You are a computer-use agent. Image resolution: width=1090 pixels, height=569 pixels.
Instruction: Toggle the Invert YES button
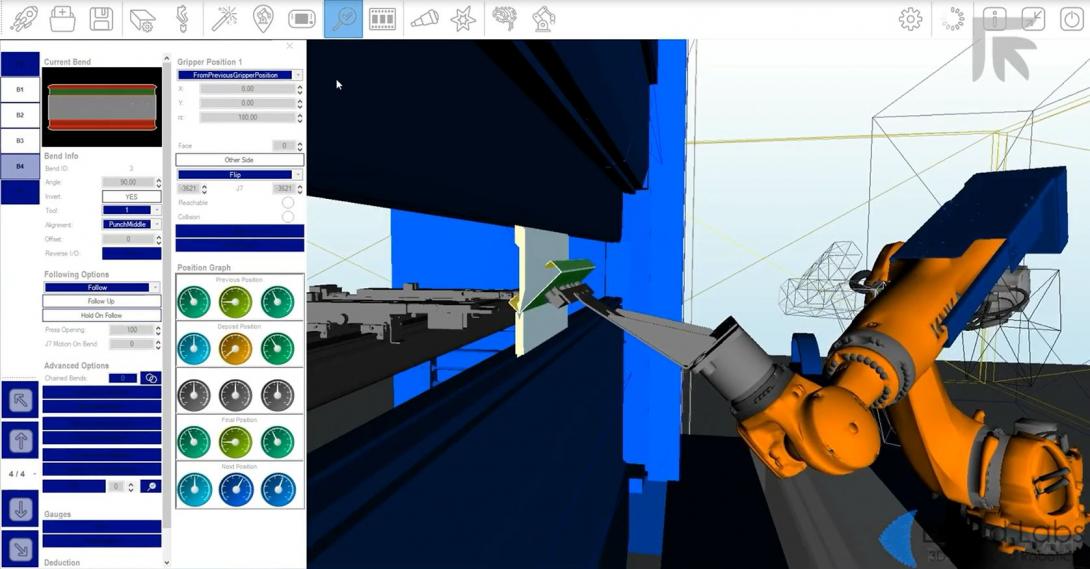[x=131, y=197]
